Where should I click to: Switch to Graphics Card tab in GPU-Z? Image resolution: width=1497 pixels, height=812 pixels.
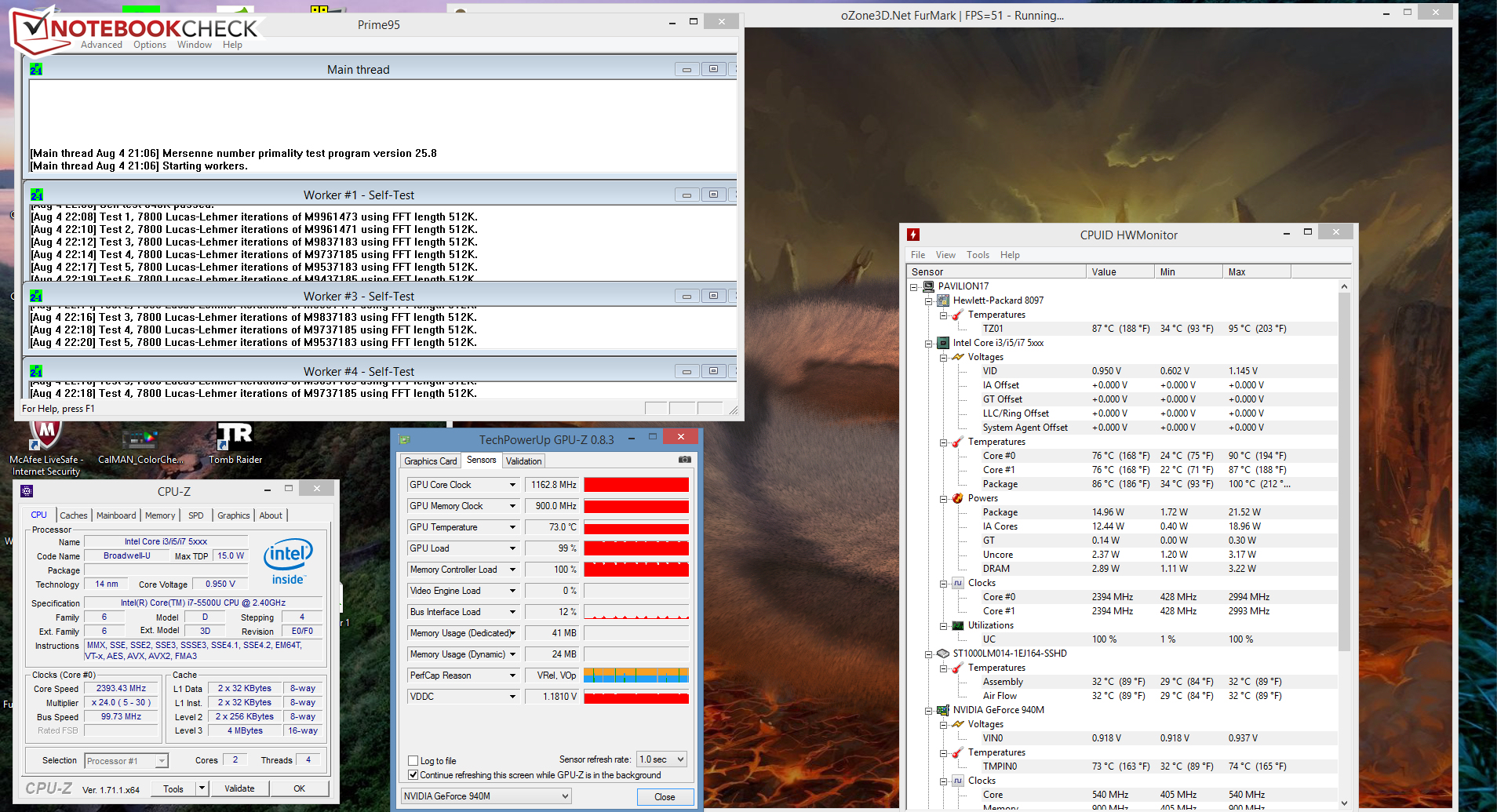[431, 461]
